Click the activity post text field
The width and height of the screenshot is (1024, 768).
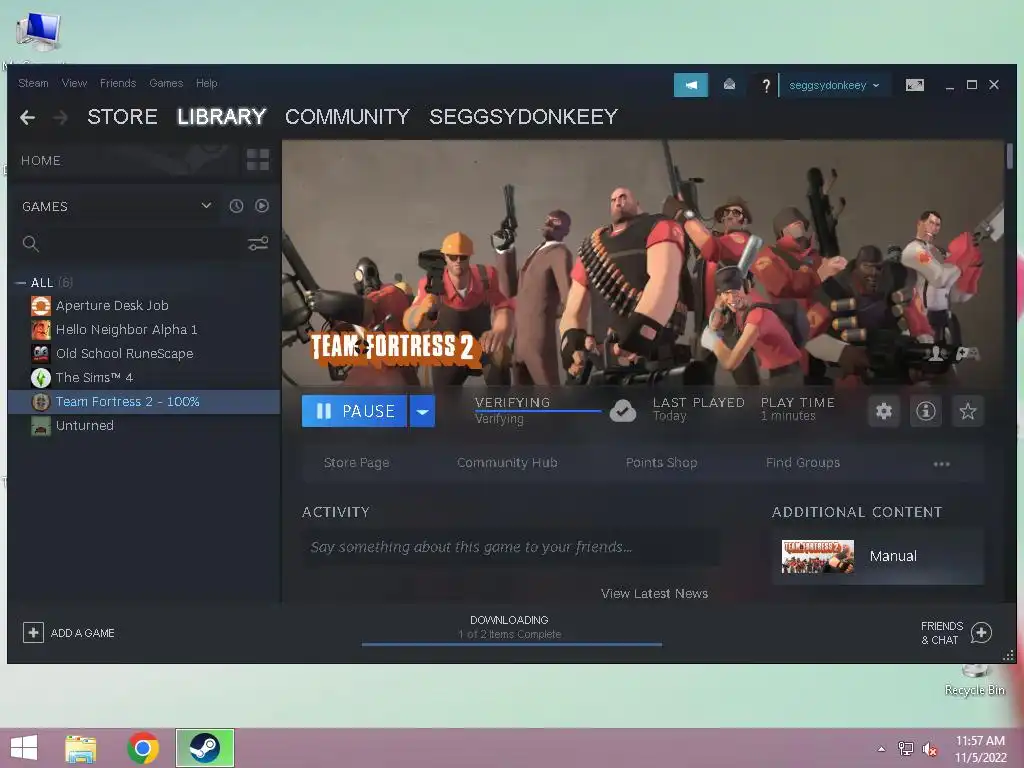511,547
